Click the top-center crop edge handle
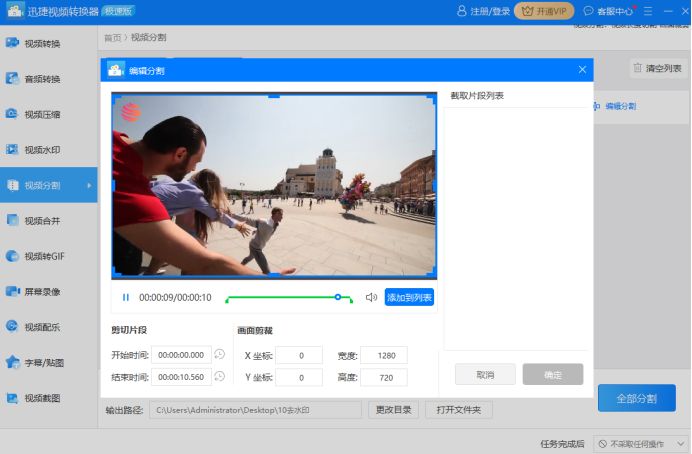692x454 pixels. tap(274, 95)
